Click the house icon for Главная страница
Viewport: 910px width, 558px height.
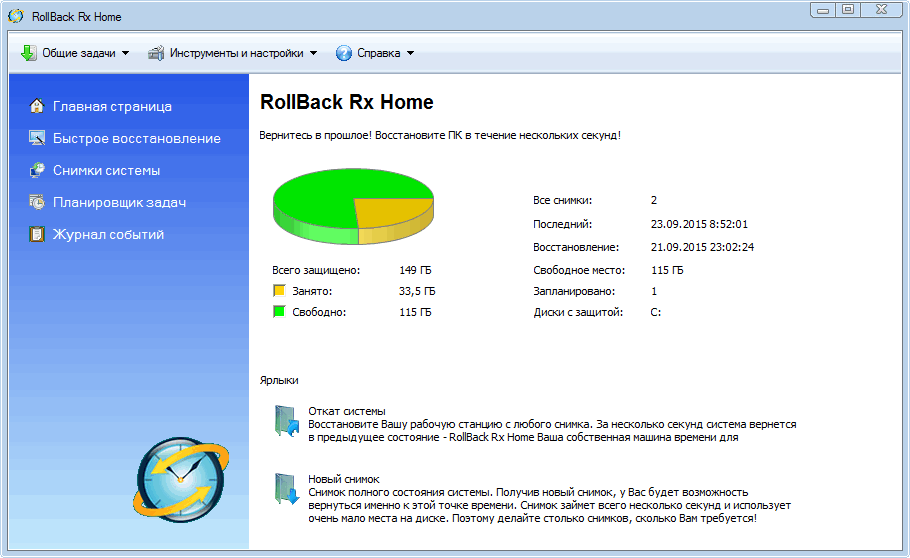pyautogui.click(x=37, y=106)
